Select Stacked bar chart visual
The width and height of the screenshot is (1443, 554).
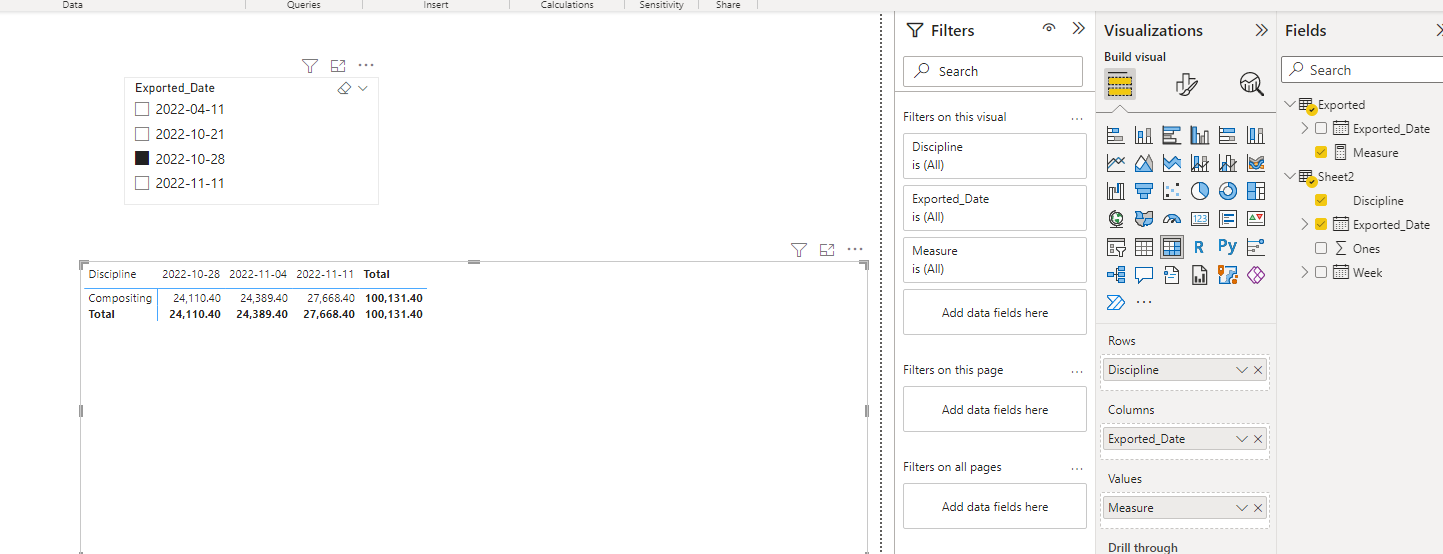(1116, 135)
